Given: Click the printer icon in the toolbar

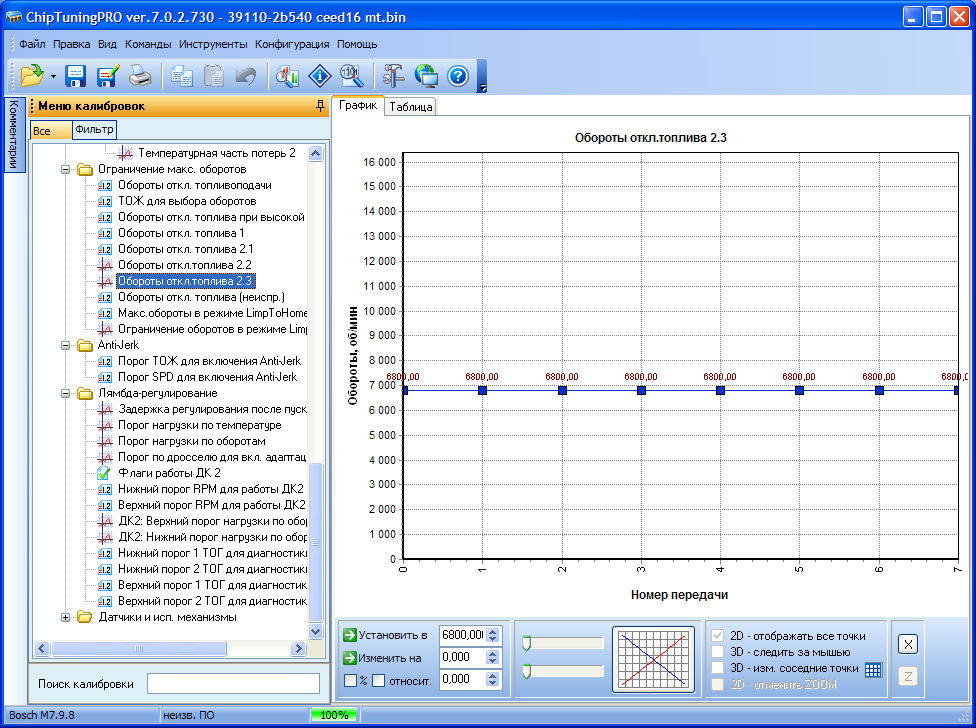Looking at the screenshot, I should pyautogui.click(x=140, y=75).
